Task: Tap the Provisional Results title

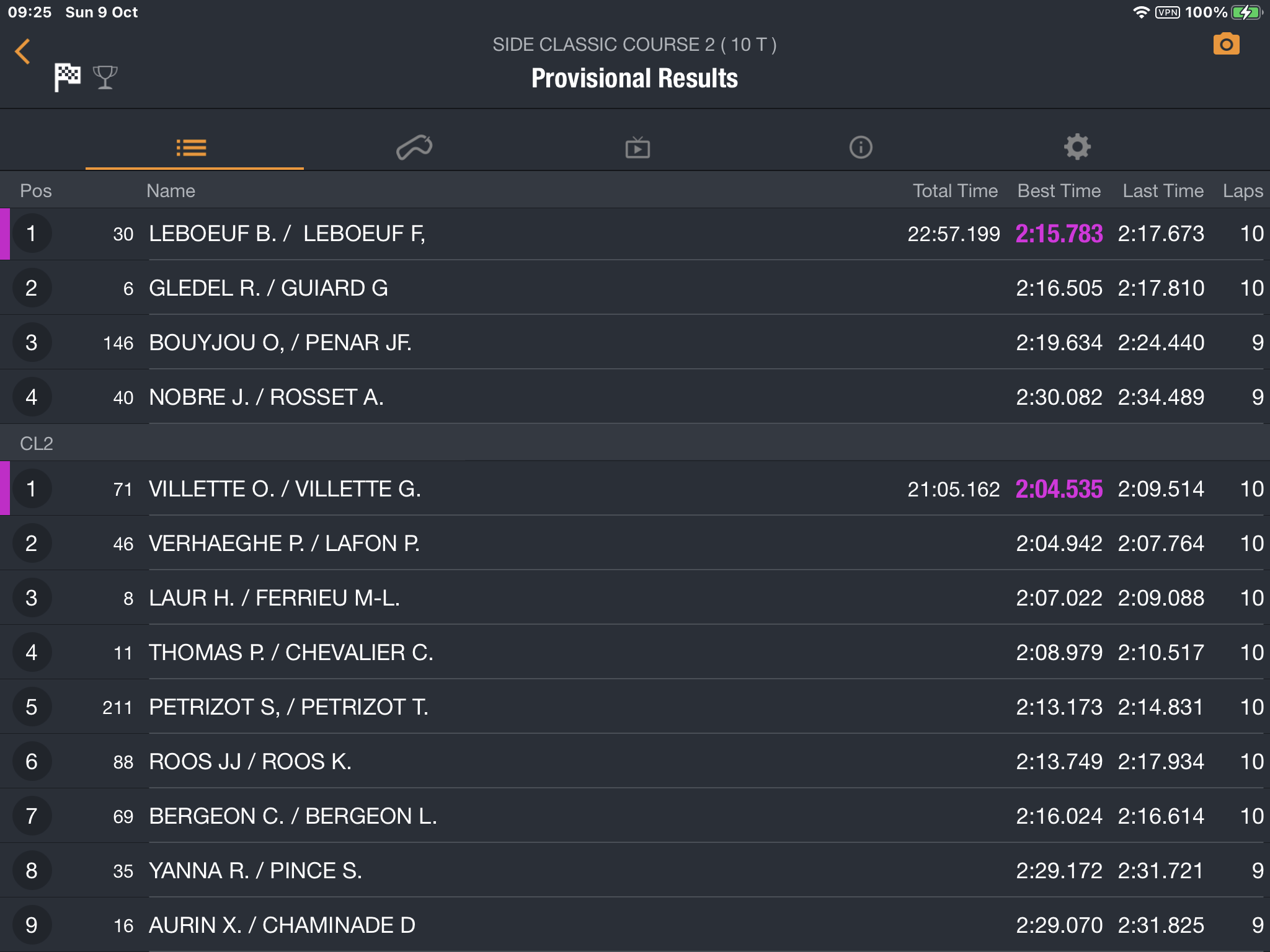Action: tap(634, 78)
